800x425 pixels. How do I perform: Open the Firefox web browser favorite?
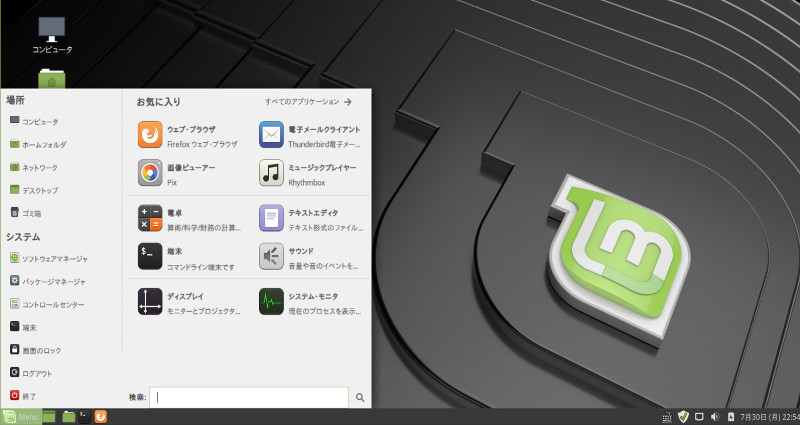tap(189, 136)
